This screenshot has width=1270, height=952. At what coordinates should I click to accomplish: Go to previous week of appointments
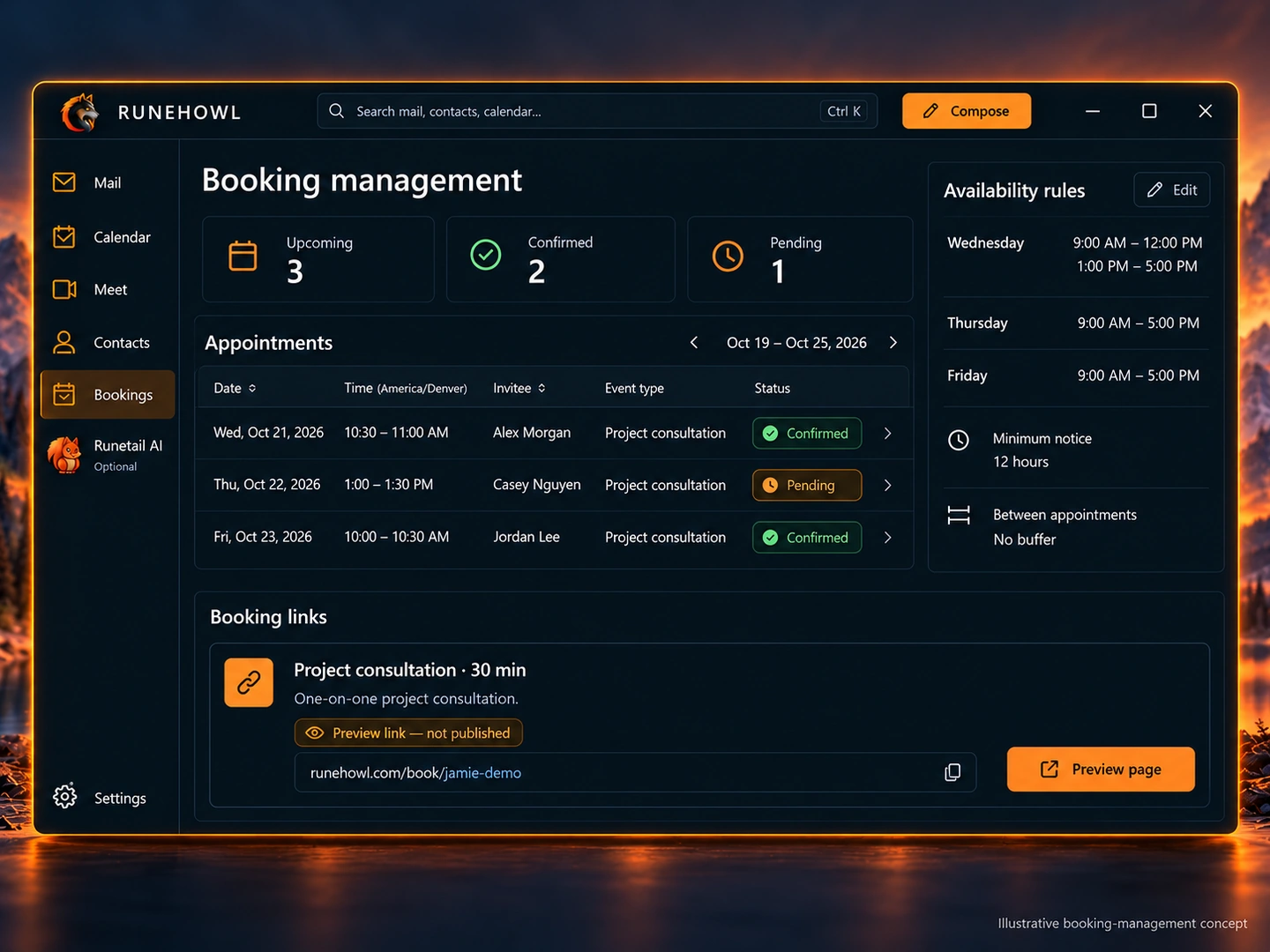(x=694, y=342)
